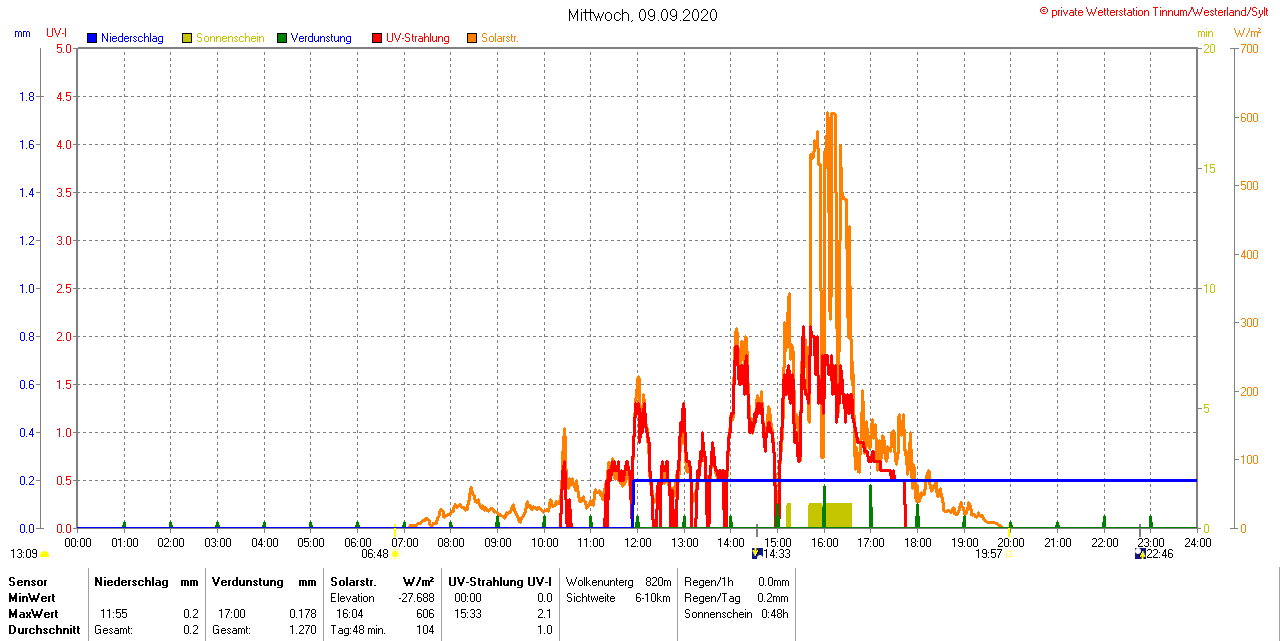Click the blue Niederschlag legend swatch
The image size is (1280, 641).
click(92, 38)
